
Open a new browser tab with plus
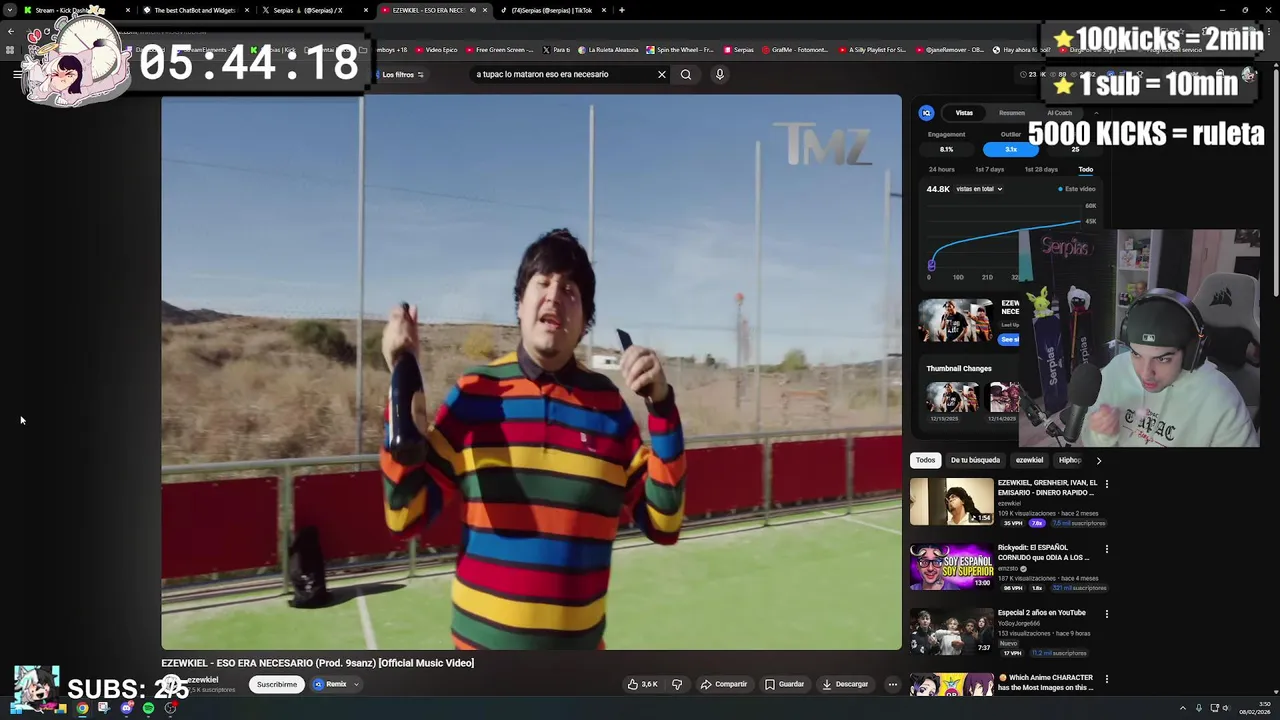pos(622,10)
